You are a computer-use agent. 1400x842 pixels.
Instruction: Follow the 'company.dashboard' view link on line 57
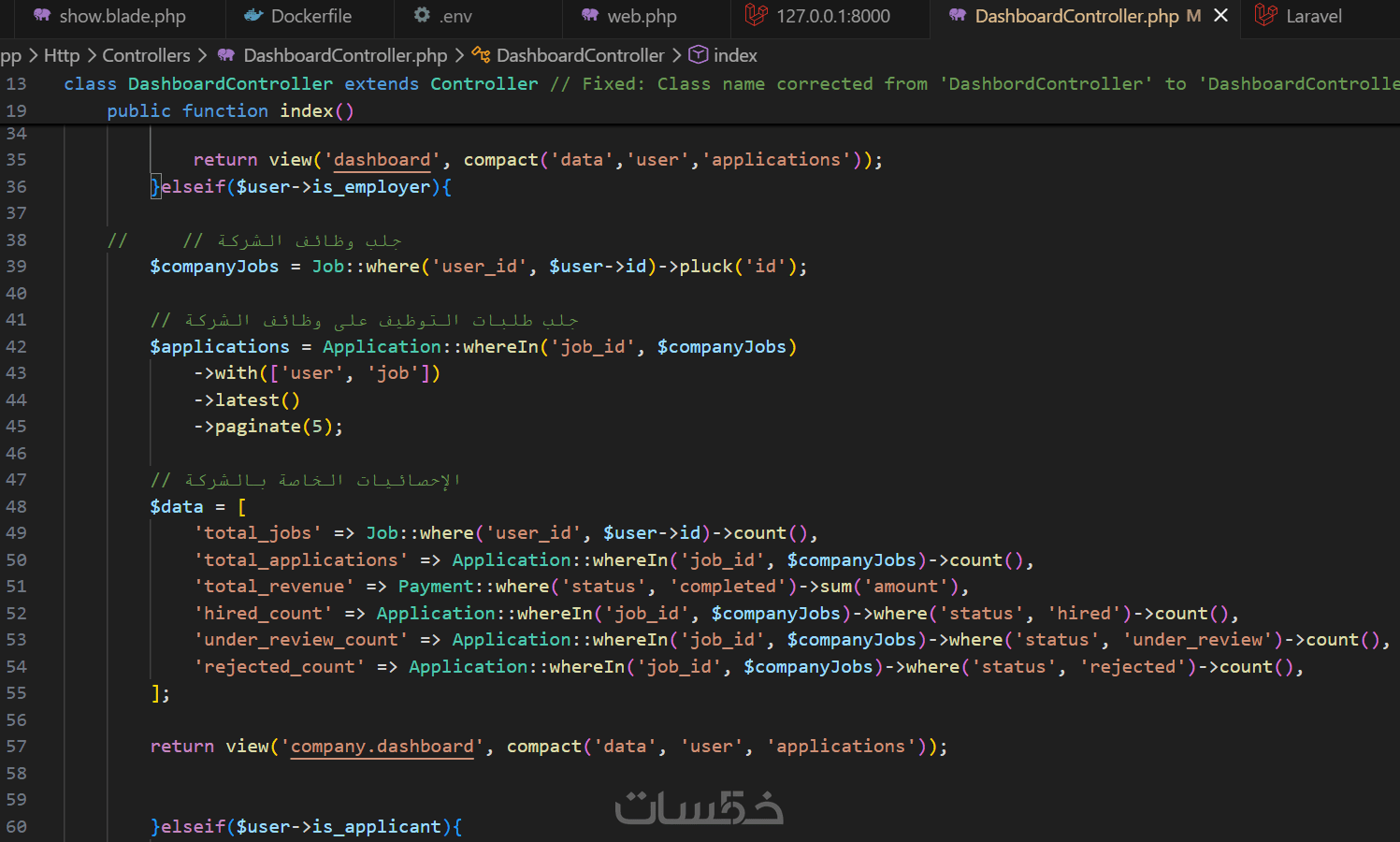[382, 747]
